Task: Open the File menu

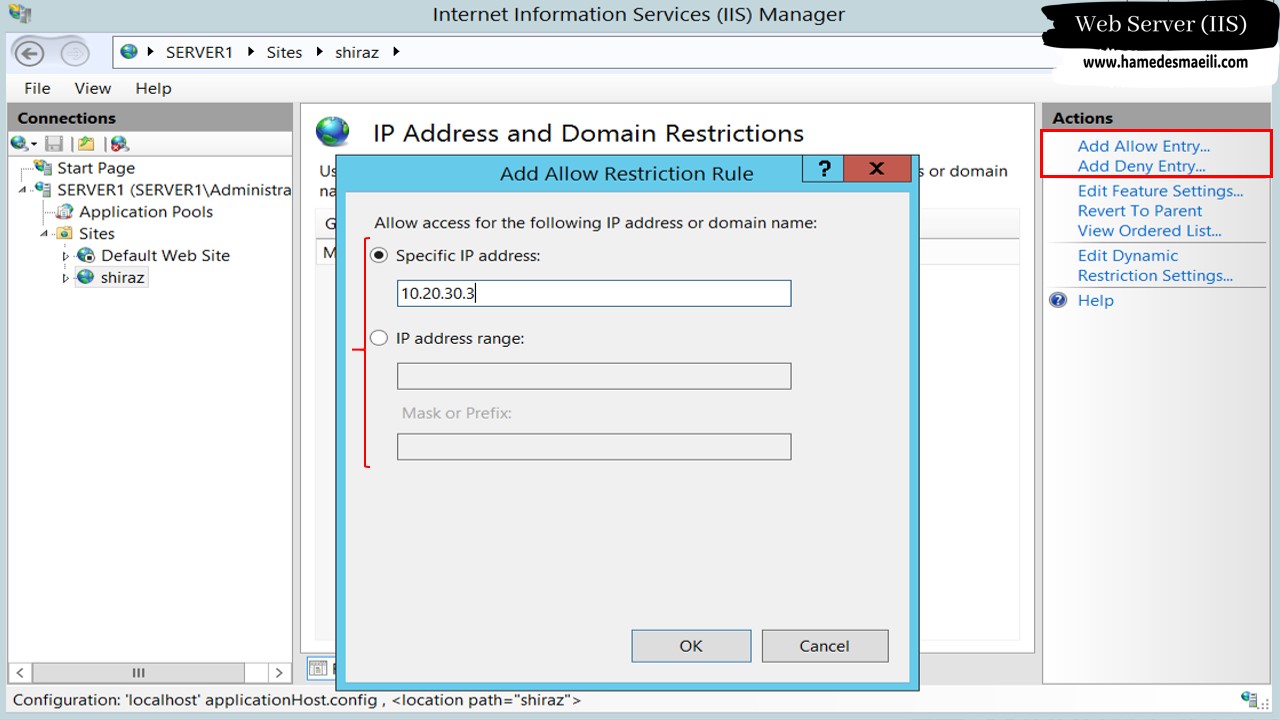Action: click(x=37, y=88)
